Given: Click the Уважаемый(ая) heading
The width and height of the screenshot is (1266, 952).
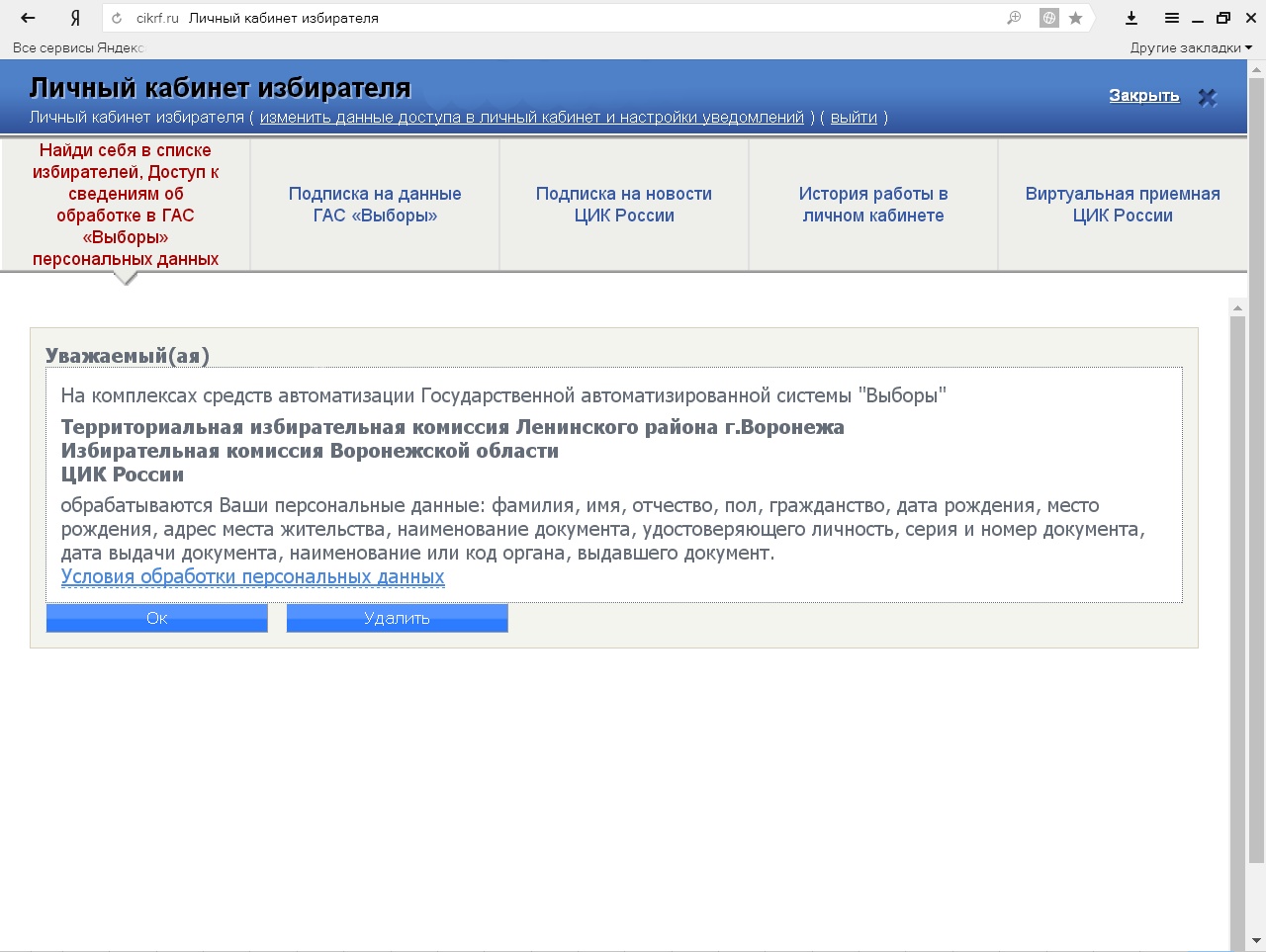Looking at the screenshot, I should 128,356.
